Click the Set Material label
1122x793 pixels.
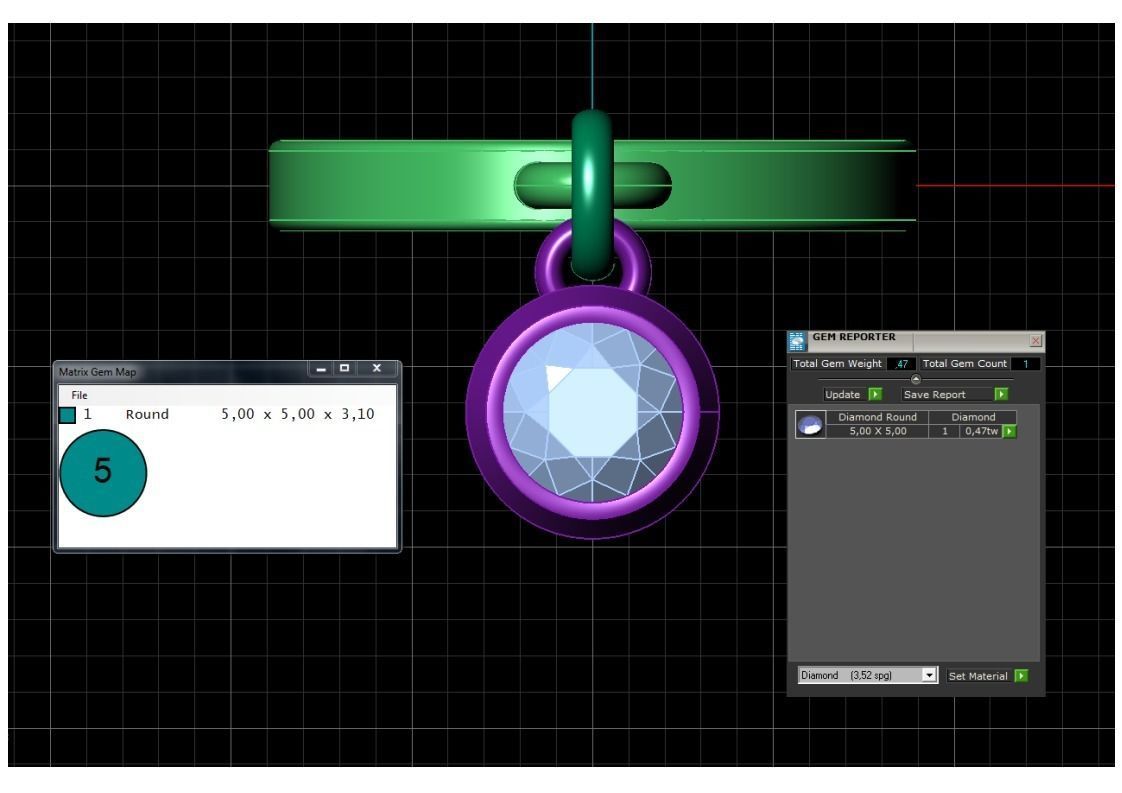(977, 676)
